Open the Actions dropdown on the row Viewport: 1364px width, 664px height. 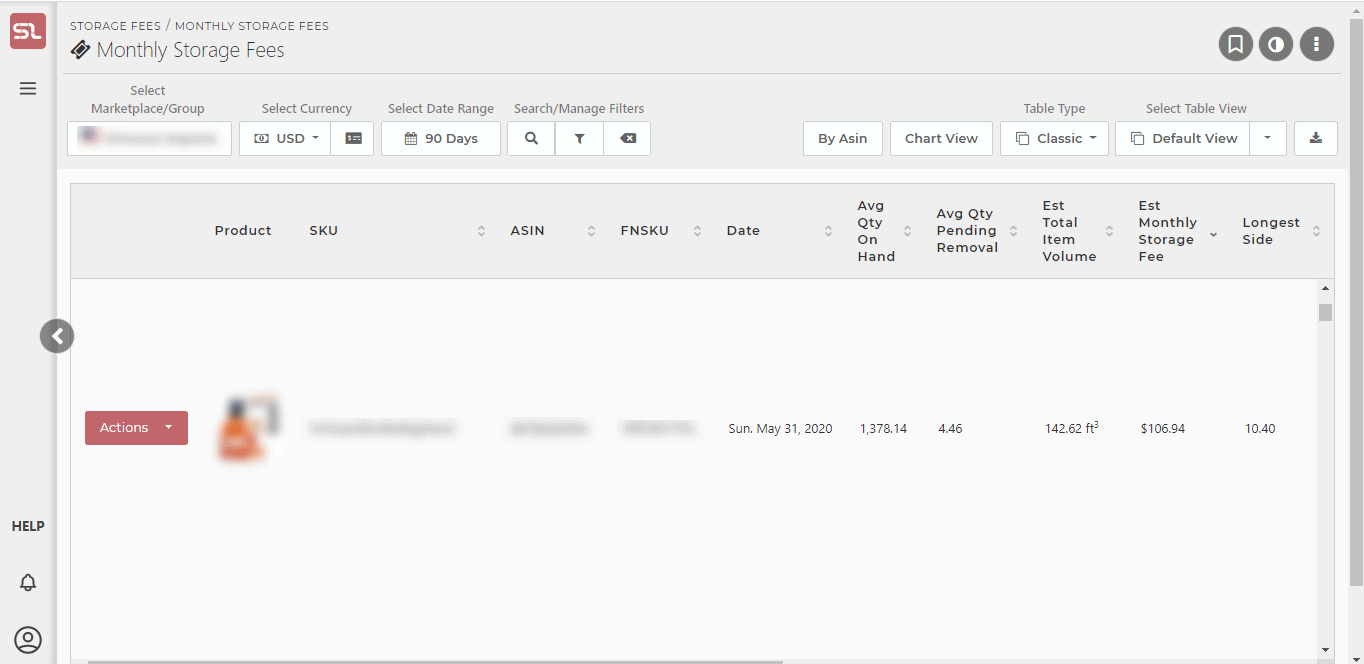(x=136, y=427)
